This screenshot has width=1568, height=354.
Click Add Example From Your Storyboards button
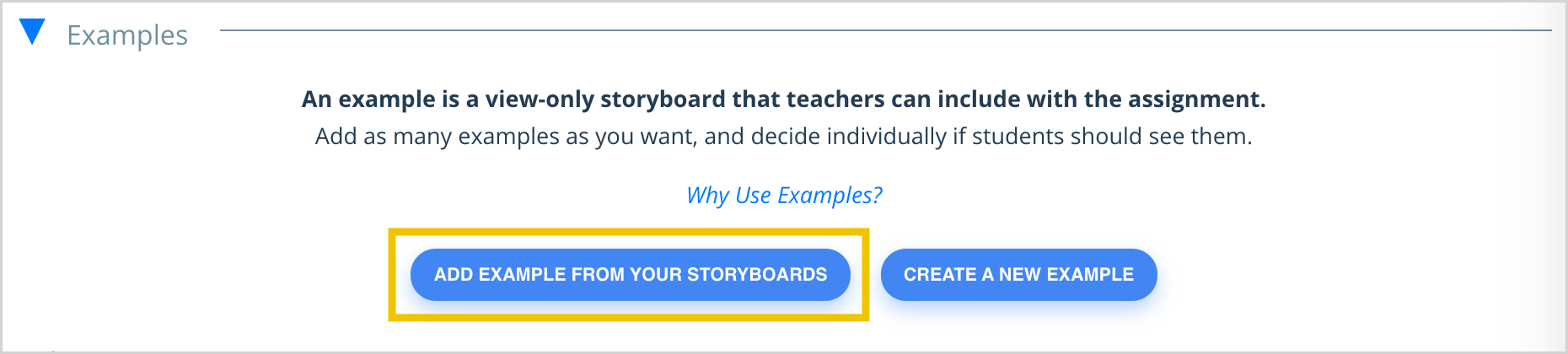[x=630, y=275]
